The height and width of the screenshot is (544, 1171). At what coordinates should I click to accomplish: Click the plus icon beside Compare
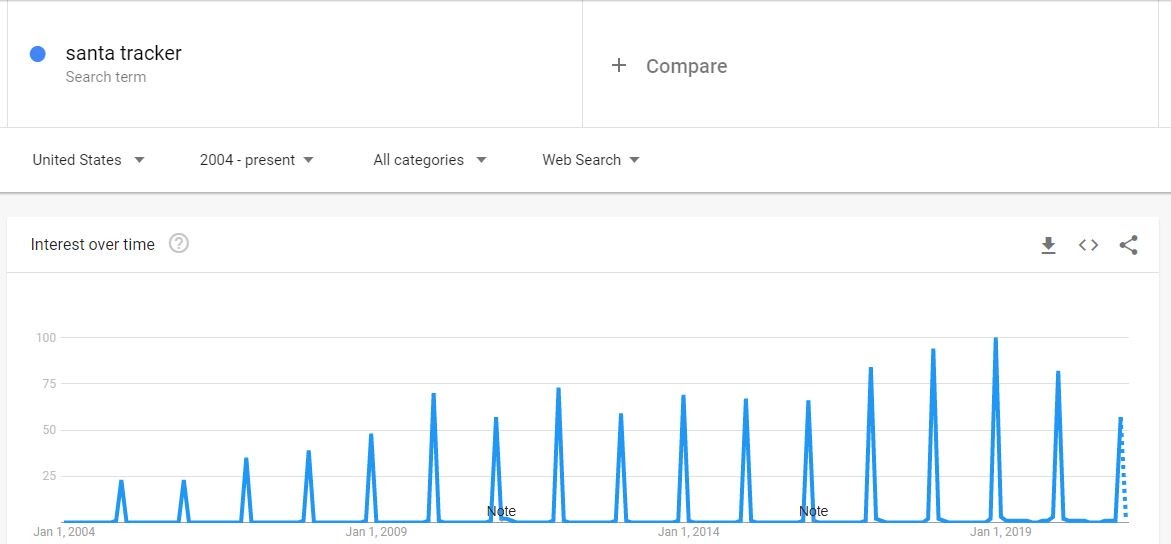[618, 66]
